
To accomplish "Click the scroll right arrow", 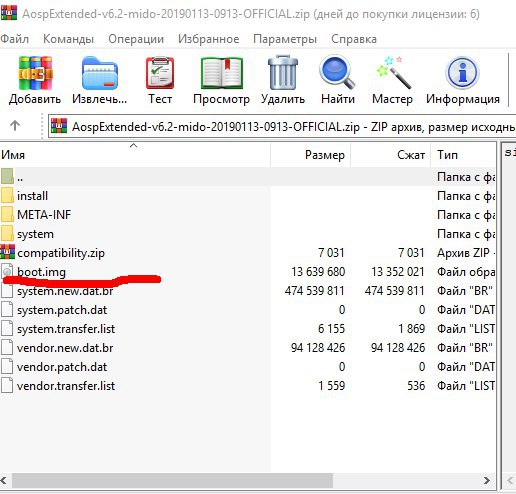I will (x=487, y=481).
